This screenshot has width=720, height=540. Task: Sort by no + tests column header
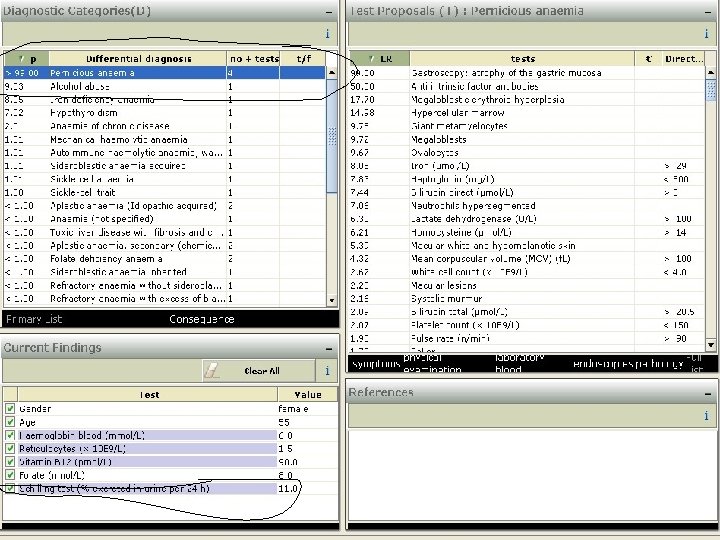(x=253, y=59)
